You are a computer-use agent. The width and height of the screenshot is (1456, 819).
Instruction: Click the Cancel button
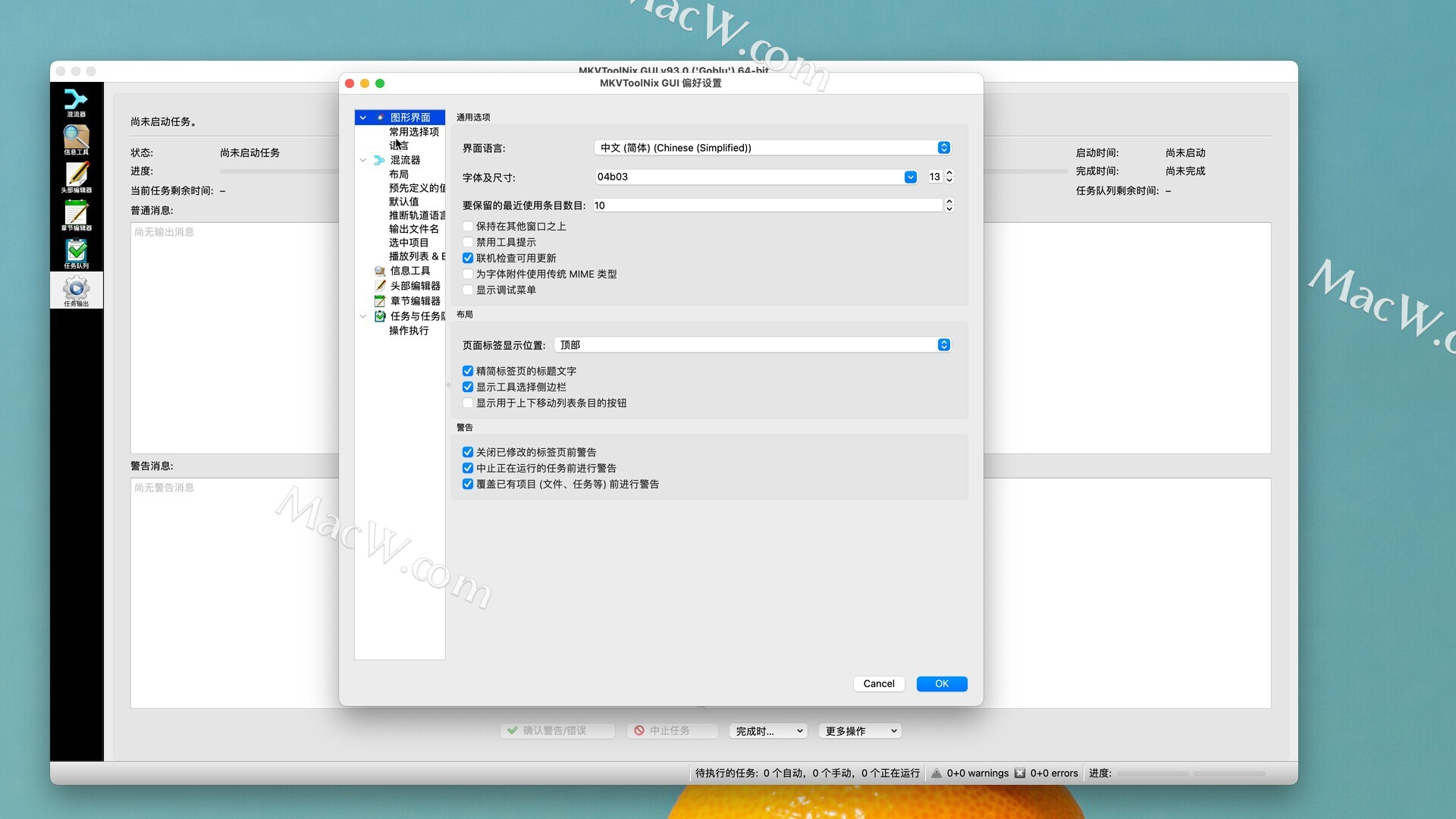pyautogui.click(x=879, y=684)
